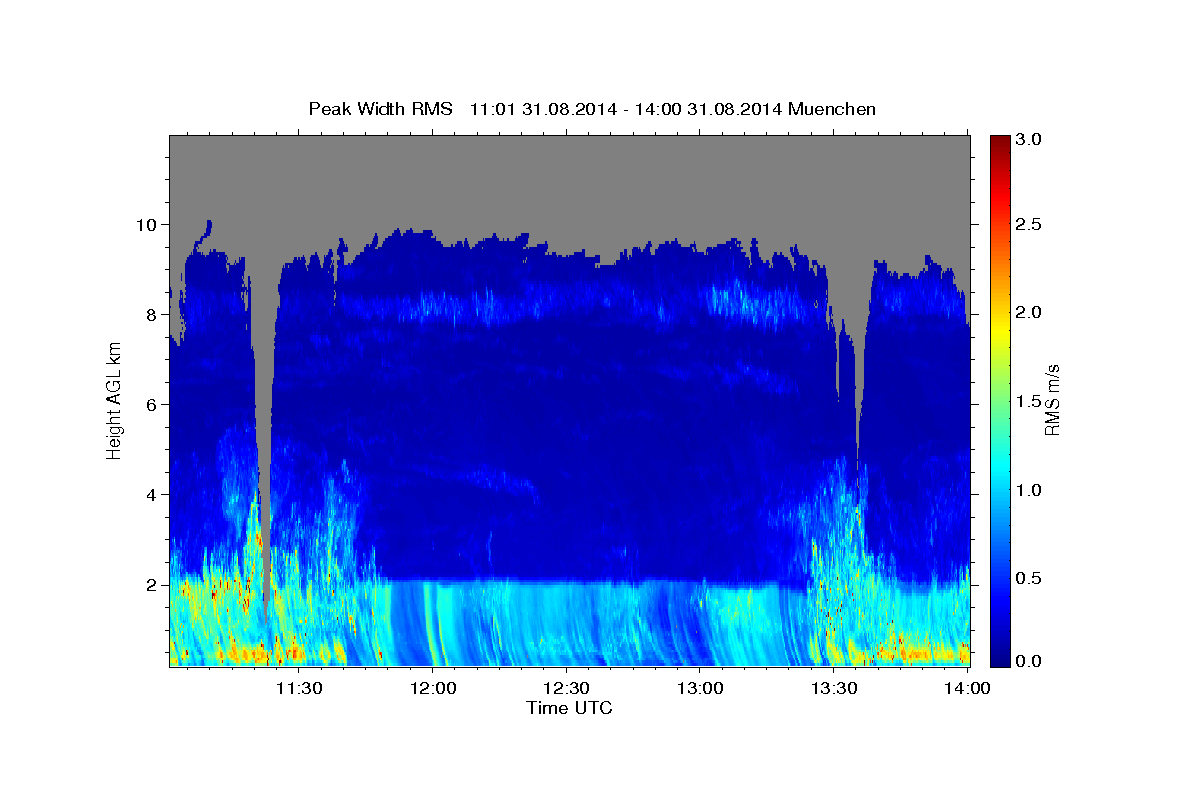This screenshot has height=800, width=1200.
Task: Click the dark red top of colorbar
Action: [999, 143]
